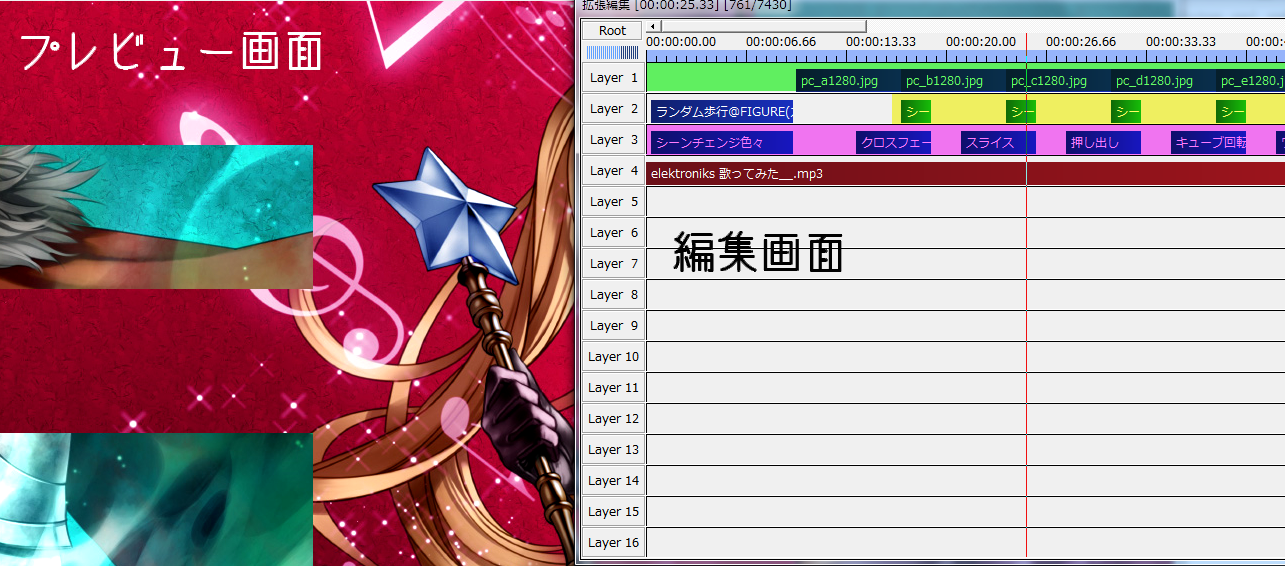Select the スライス clip on Layer 3
This screenshot has width=1285, height=566.
pos(998,143)
